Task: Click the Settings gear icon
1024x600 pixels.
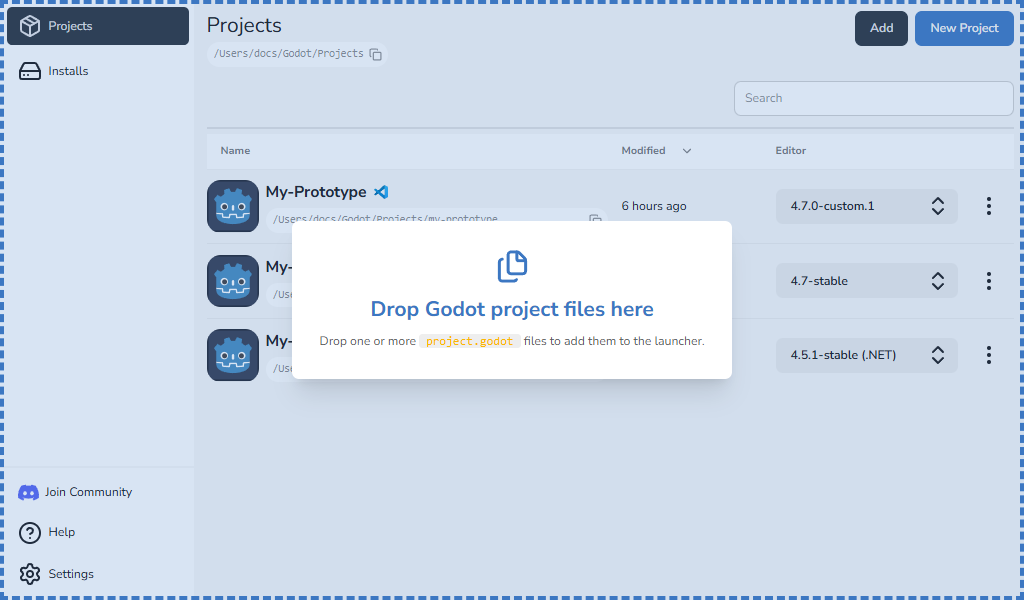Action: pos(30,574)
